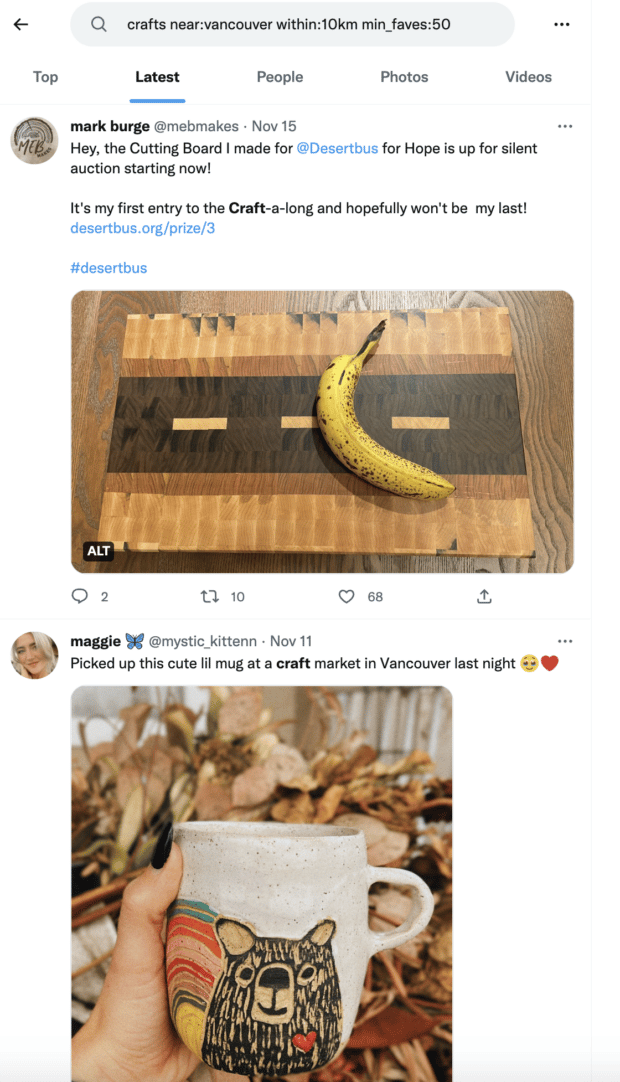Switch to the Videos tab
This screenshot has width=620, height=1082.
(x=528, y=77)
